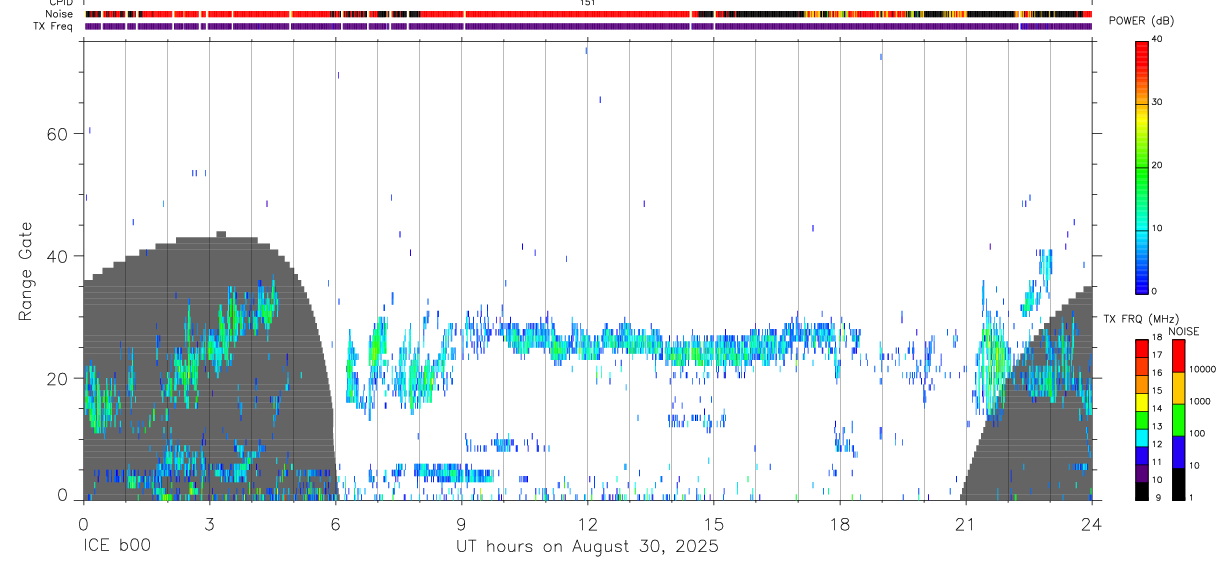The width and height of the screenshot is (1228, 567).
Task: Click the 15 MHz frequency legend label
Action: tap(1157, 392)
